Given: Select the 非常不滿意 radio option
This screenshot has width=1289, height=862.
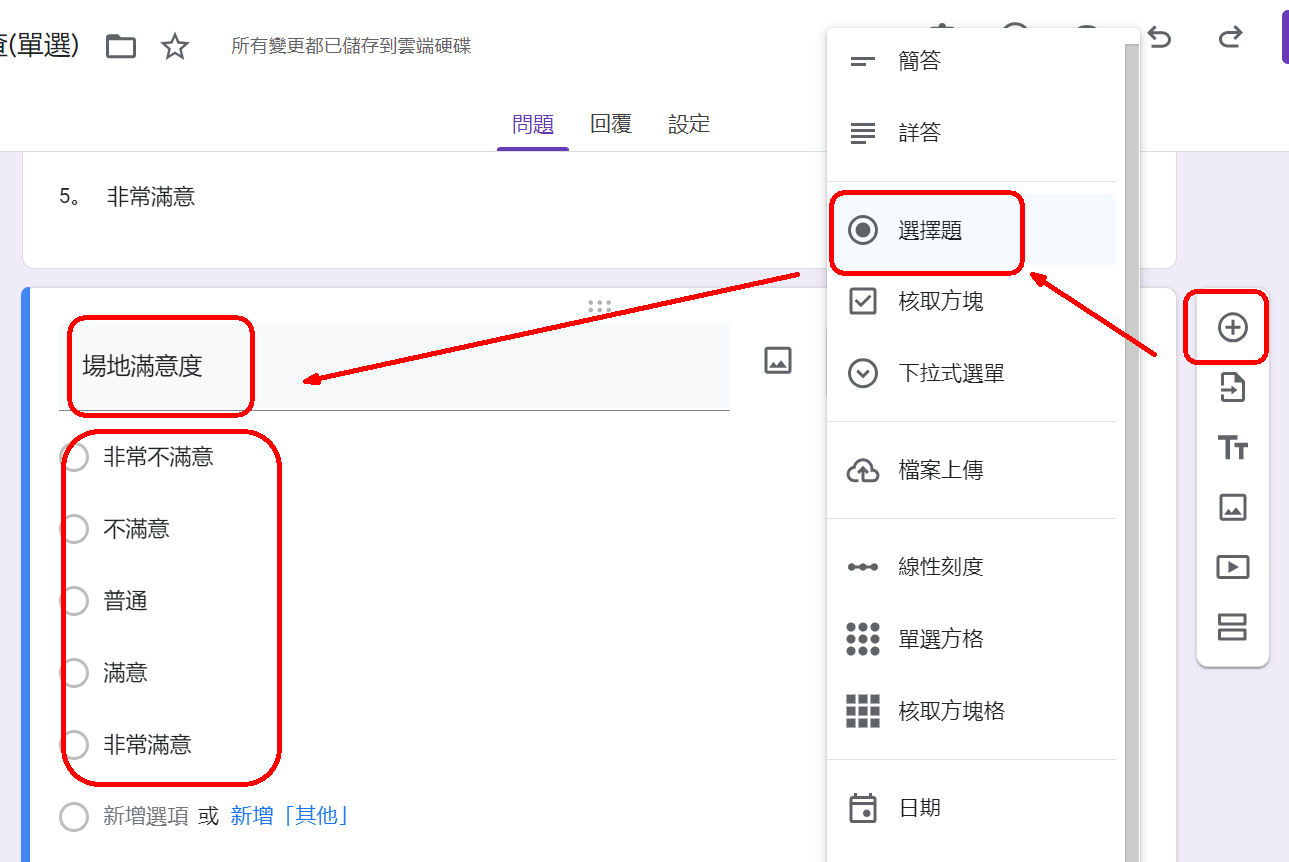Looking at the screenshot, I should tap(75, 457).
